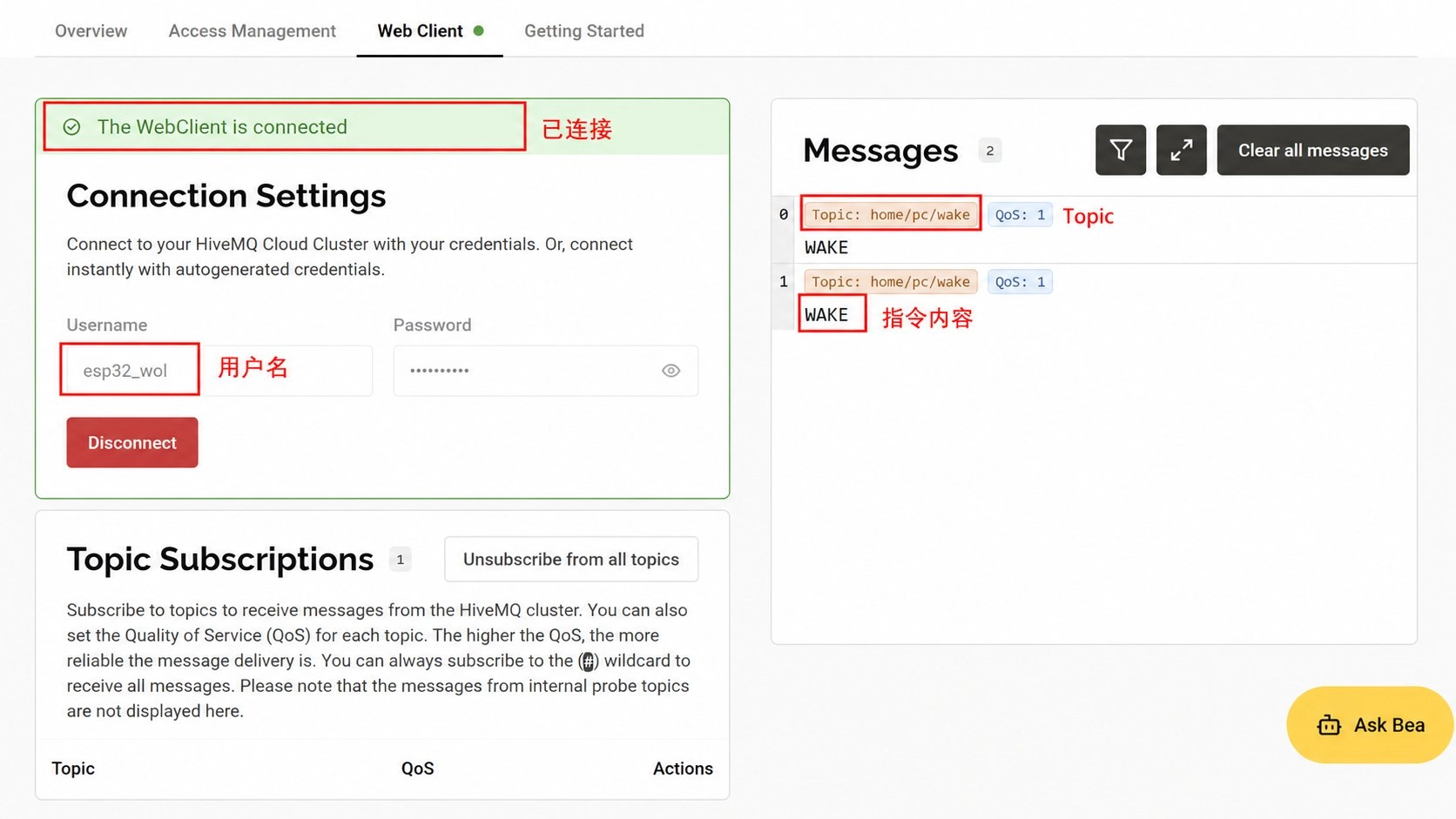Image resolution: width=1456 pixels, height=819 pixels.
Task: Focus the Username field containing esp32_wol
Action: pyautogui.click(x=219, y=371)
